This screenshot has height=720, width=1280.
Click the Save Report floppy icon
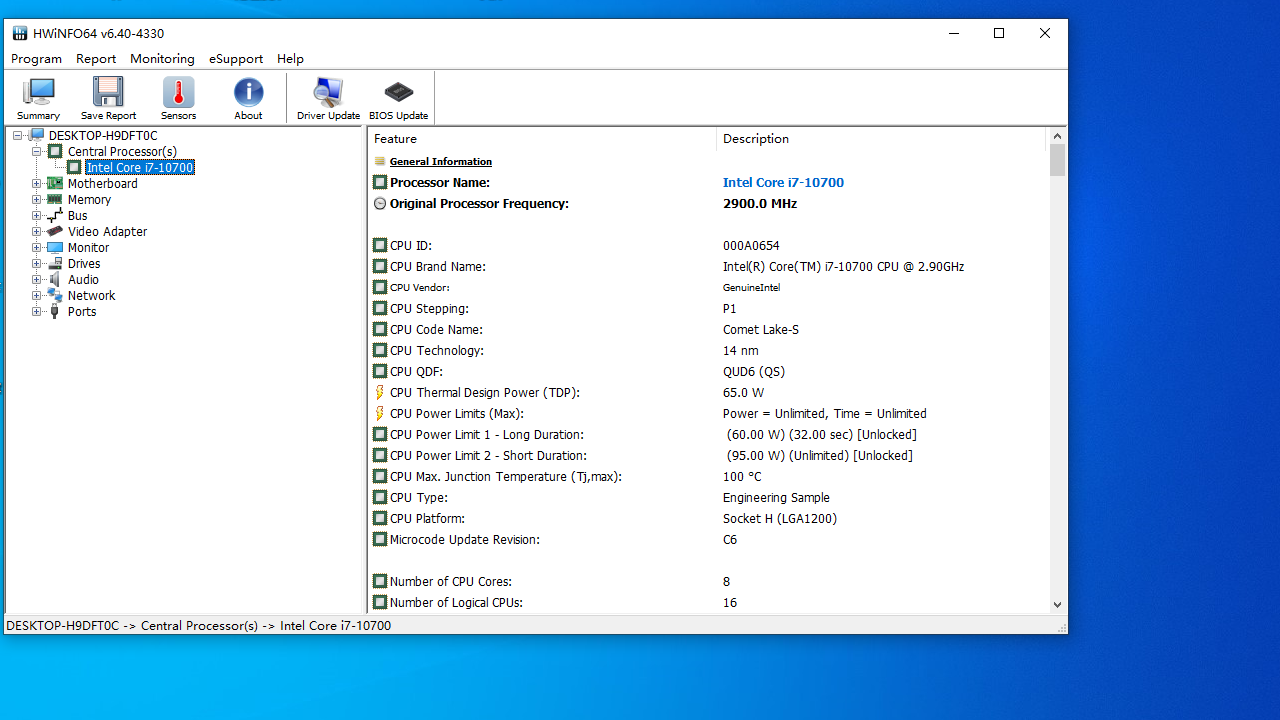click(108, 98)
